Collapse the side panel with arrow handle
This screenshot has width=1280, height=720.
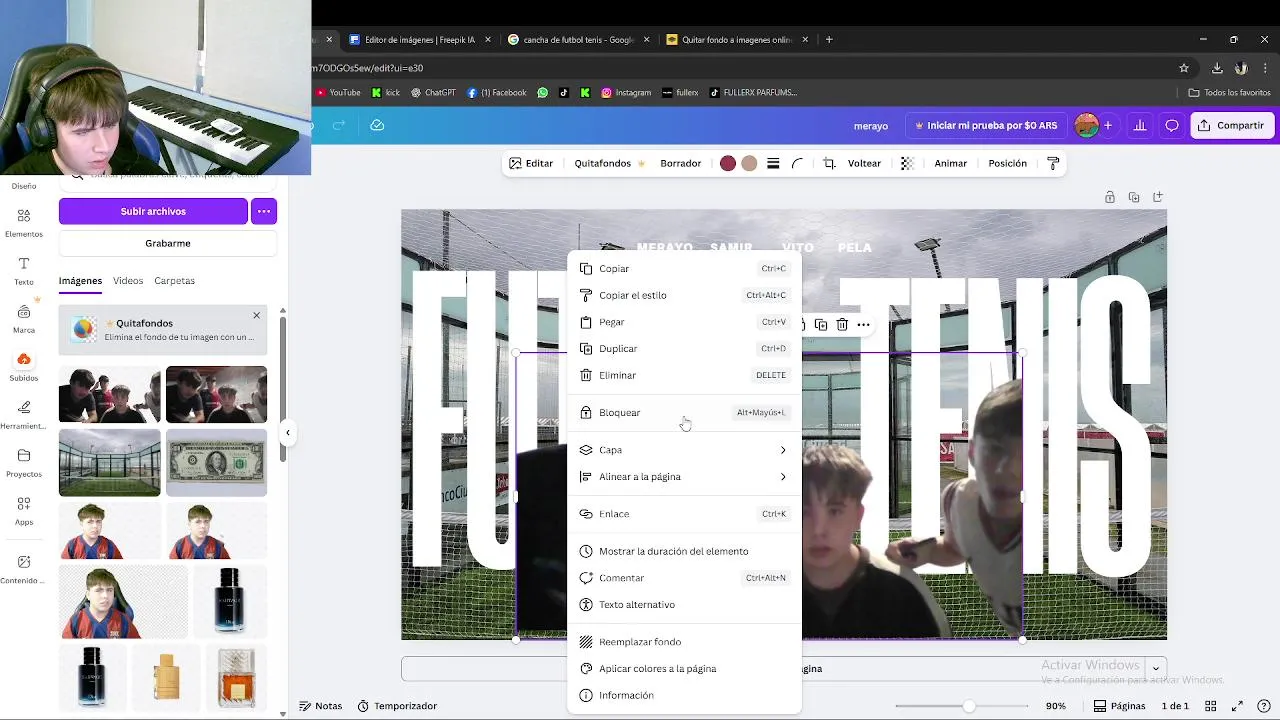pos(288,433)
